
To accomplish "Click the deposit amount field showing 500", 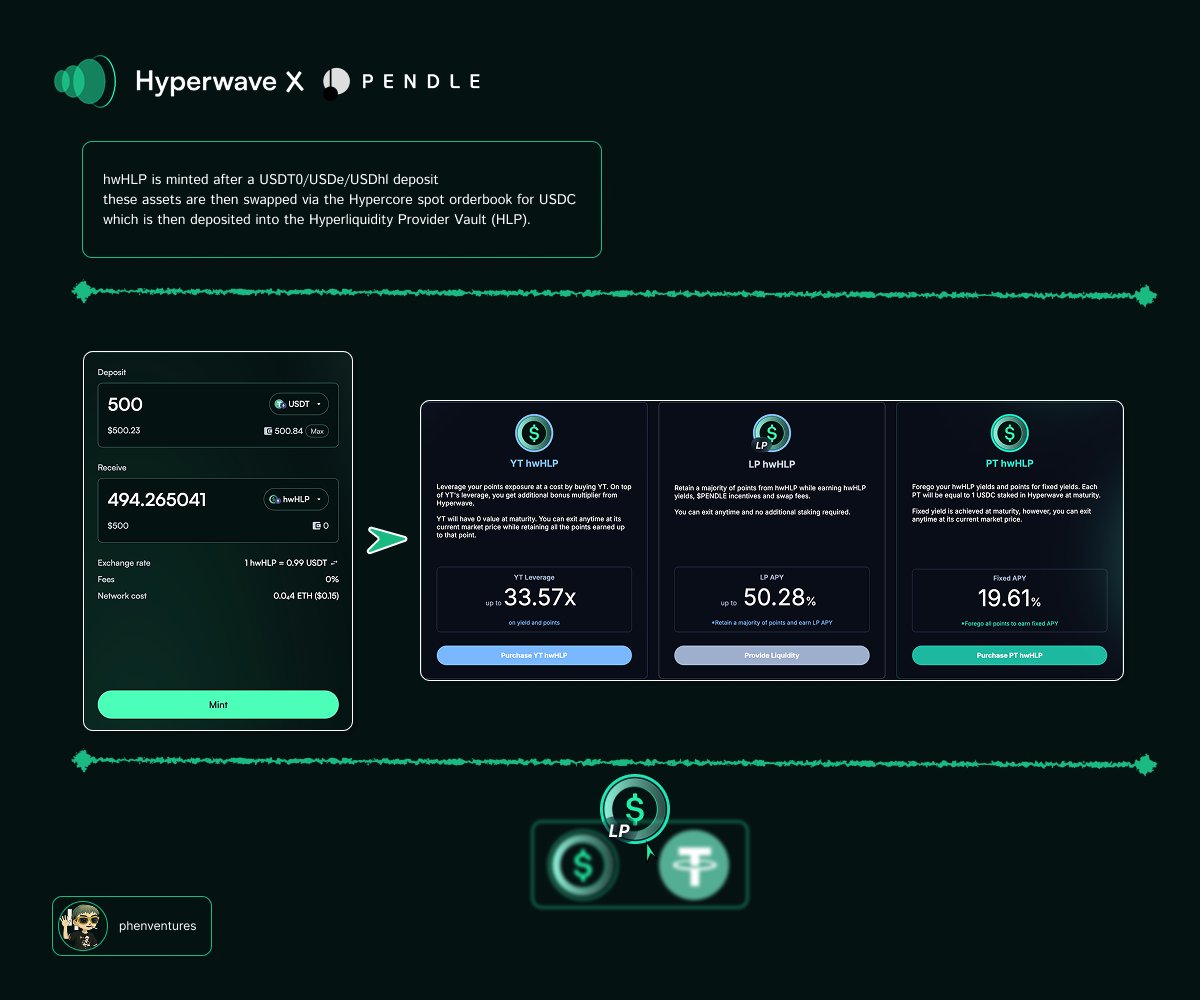I will (218, 415).
